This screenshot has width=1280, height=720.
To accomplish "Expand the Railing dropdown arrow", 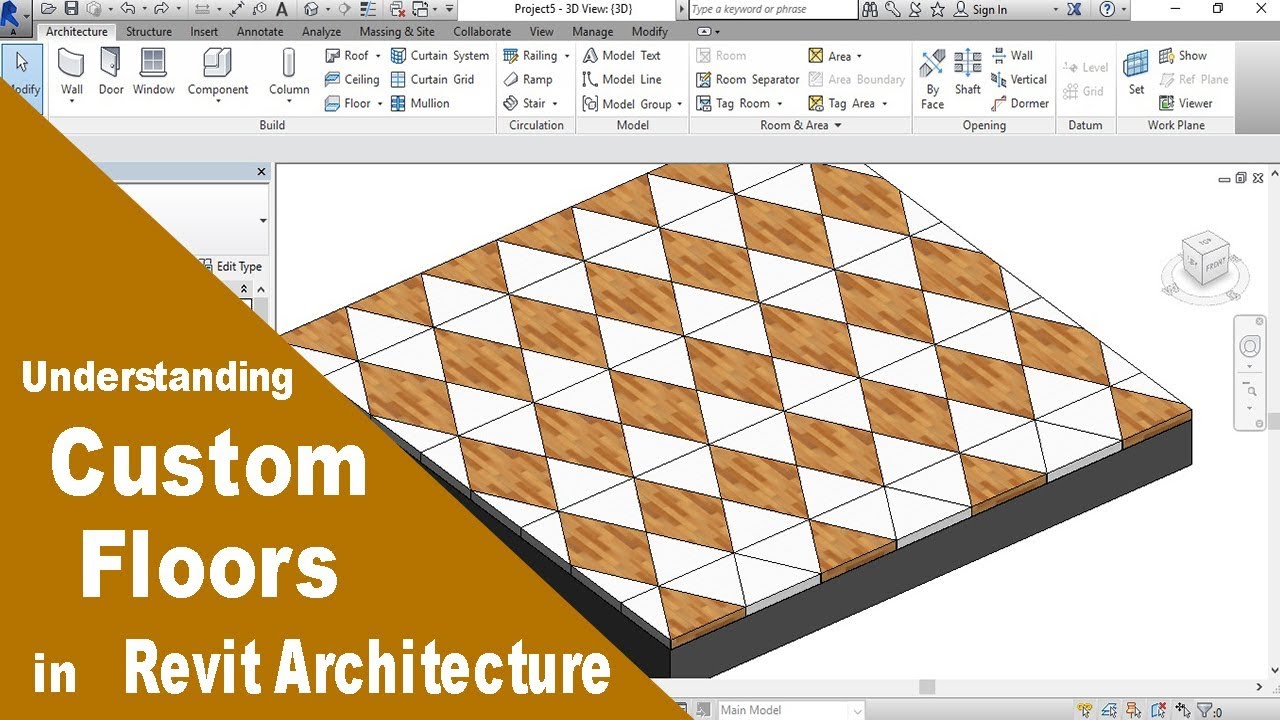I will (567, 56).
